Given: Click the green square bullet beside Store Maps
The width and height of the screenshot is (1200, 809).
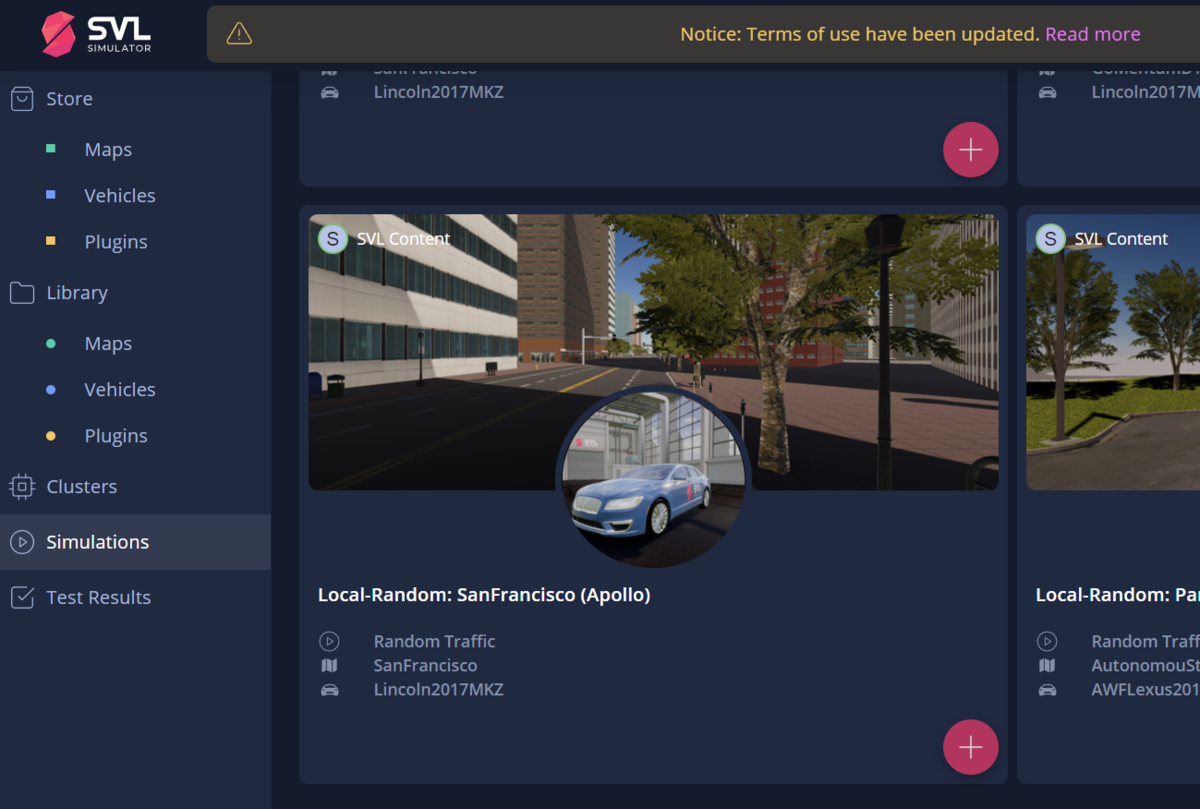Looking at the screenshot, I should 51,149.
